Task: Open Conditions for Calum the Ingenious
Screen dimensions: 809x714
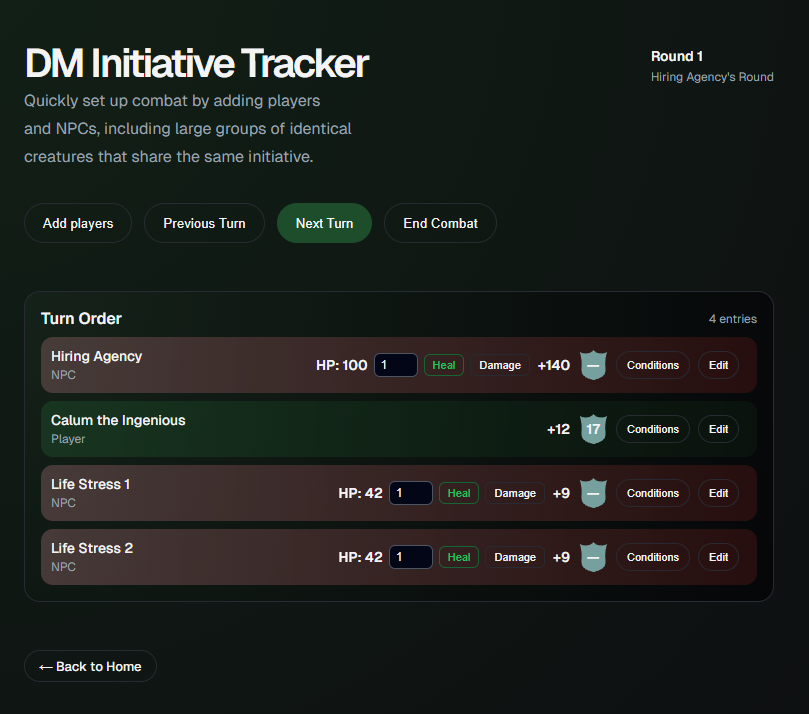Action: pyautogui.click(x=653, y=429)
